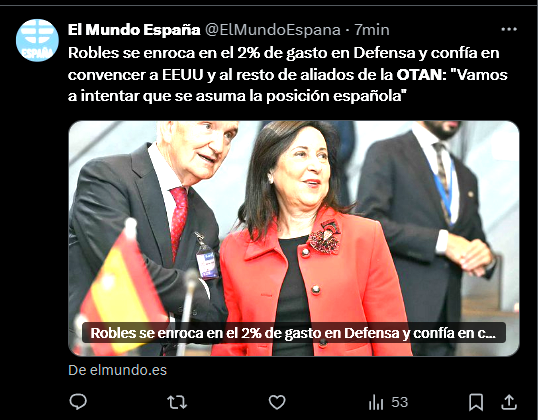Repost the tweet via the retweet arrows icon
Screen dimensions: 538x420
177,402
